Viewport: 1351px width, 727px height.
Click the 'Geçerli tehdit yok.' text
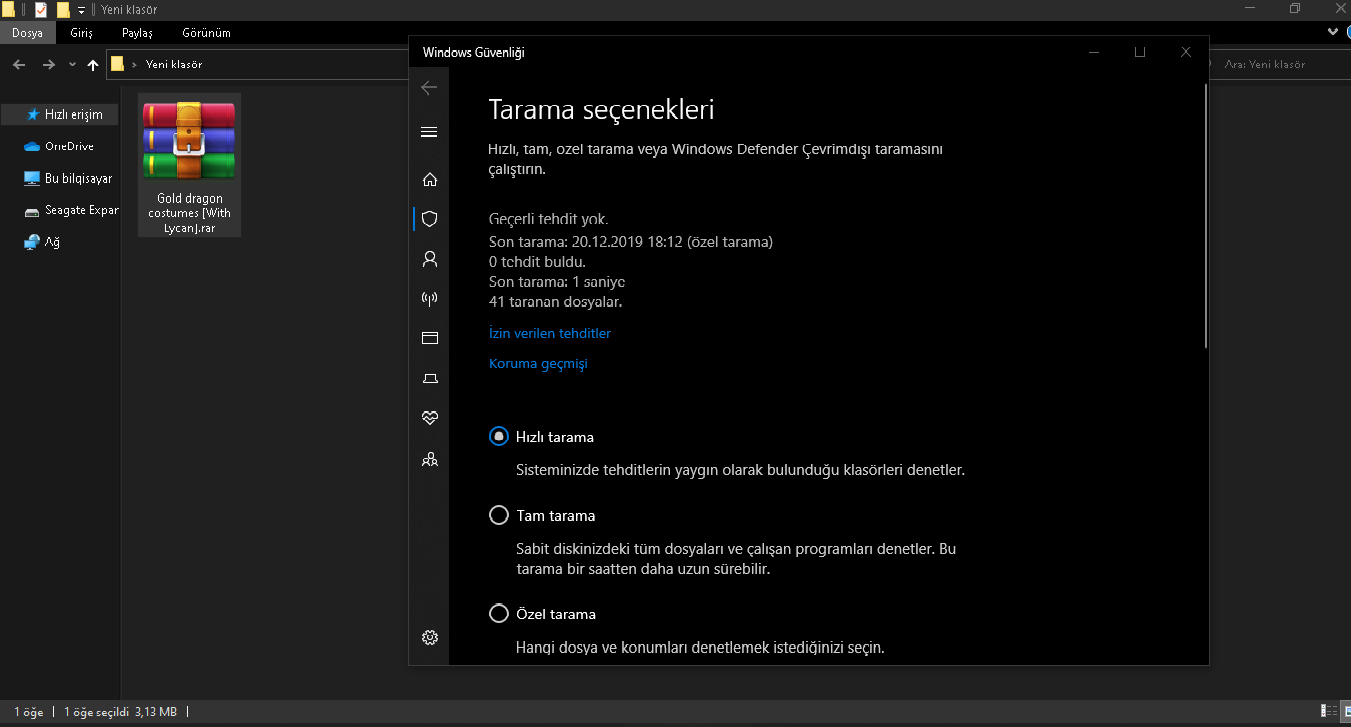pyautogui.click(x=548, y=218)
